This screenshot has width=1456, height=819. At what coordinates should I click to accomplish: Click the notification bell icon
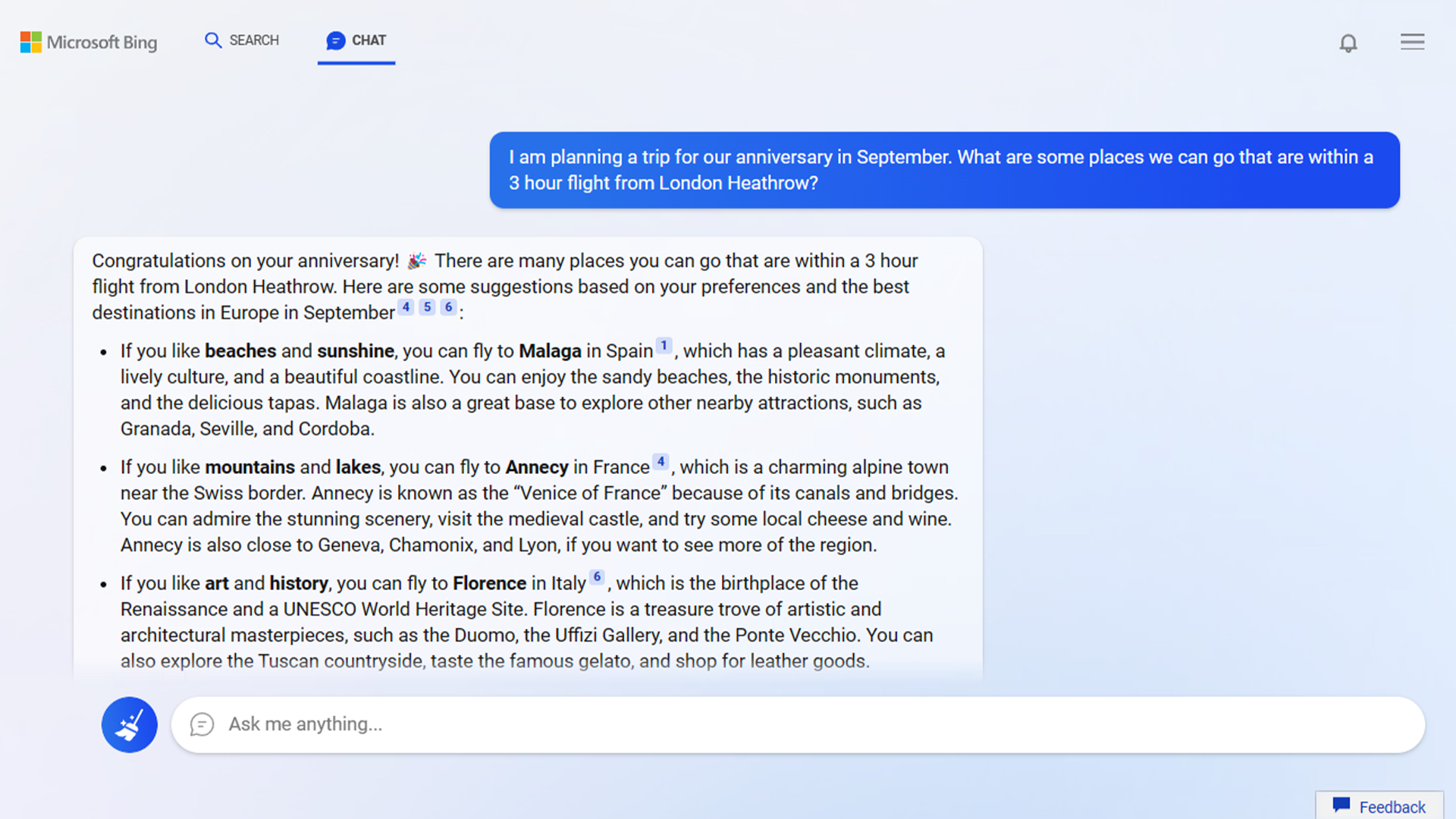[x=1348, y=42]
